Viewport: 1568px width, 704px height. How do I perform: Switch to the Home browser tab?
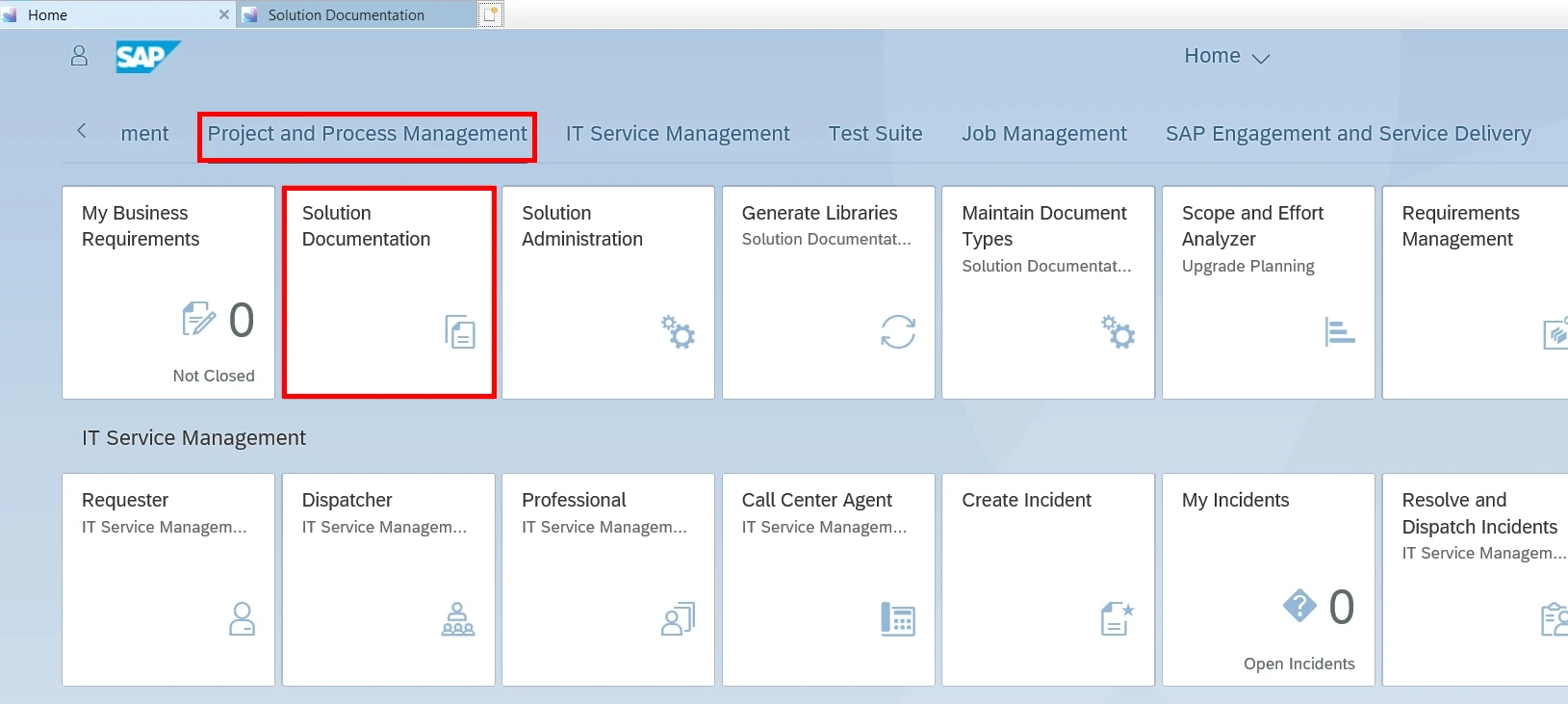[x=117, y=14]
